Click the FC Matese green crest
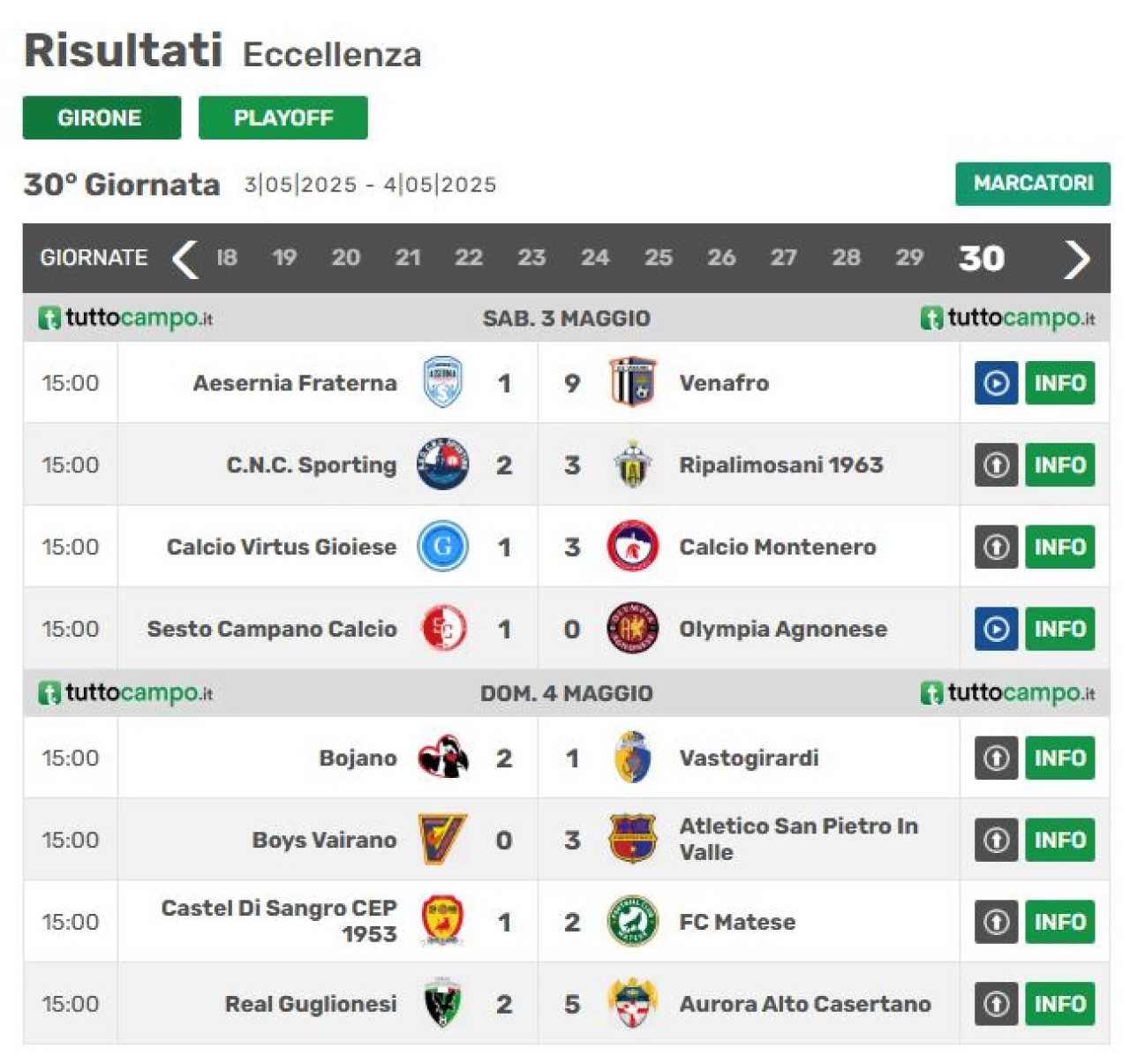 tap(632, 921)
